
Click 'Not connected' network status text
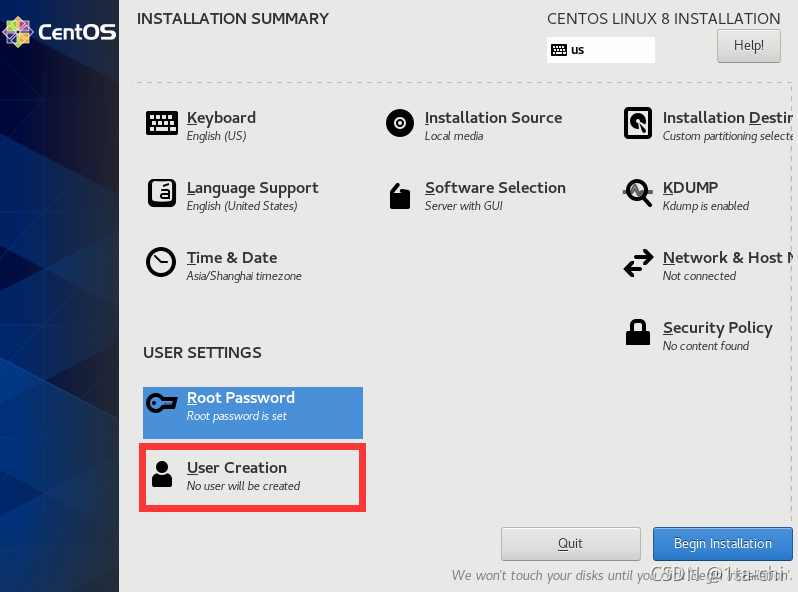coord(699,276)
